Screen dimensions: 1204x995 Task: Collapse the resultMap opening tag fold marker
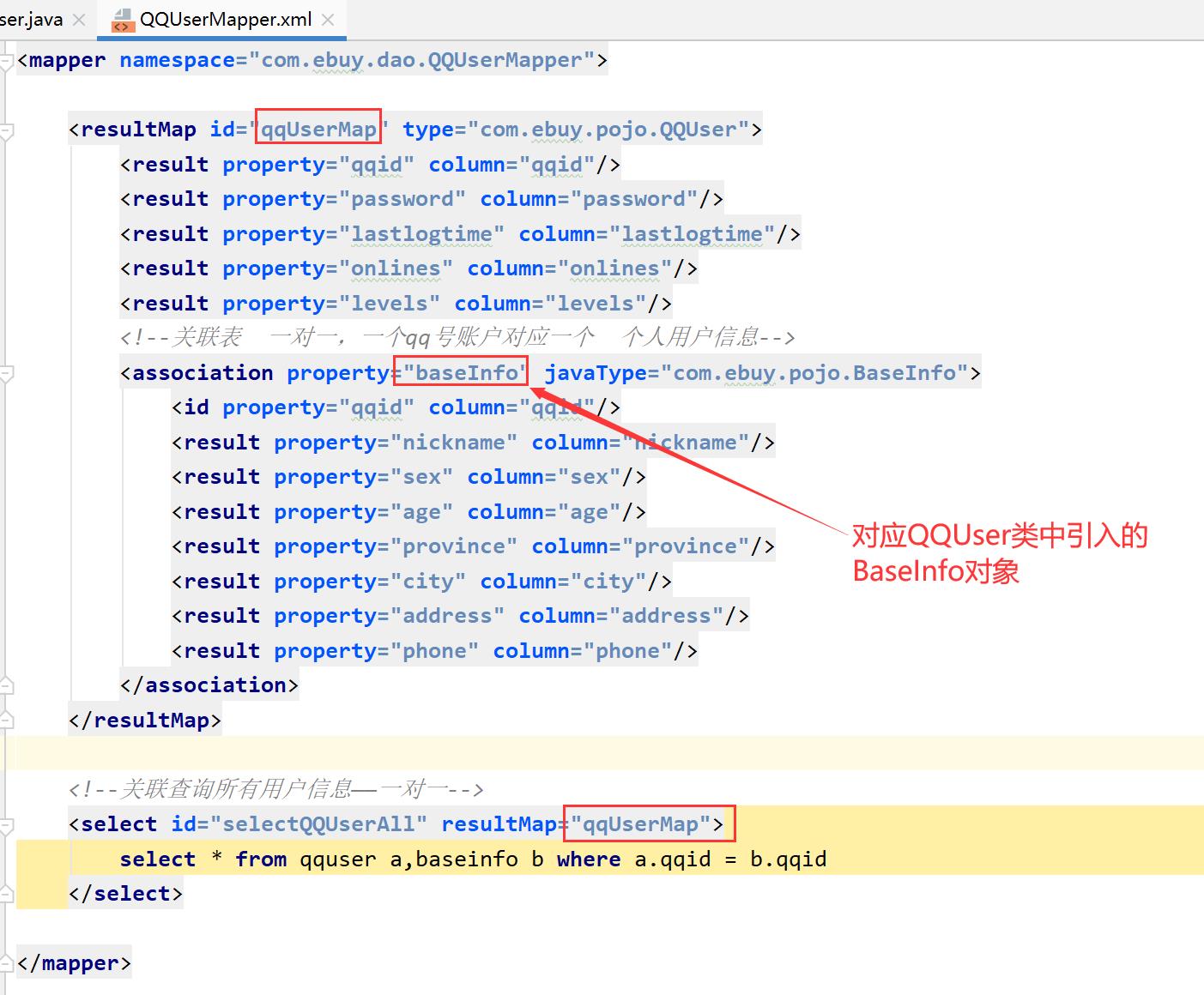pos(6,131)
